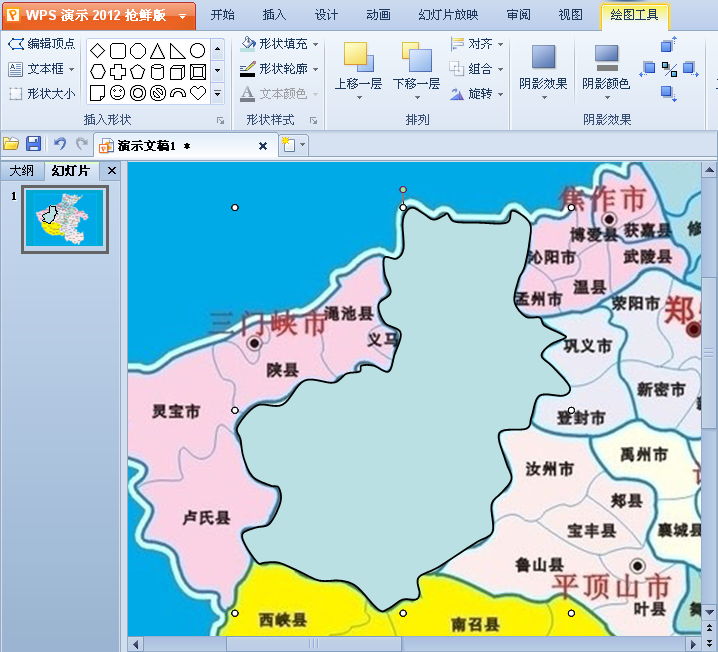Expand the 形状轮廓 outline dropdown
The image size is (718, 652).
tap(315, 69)
